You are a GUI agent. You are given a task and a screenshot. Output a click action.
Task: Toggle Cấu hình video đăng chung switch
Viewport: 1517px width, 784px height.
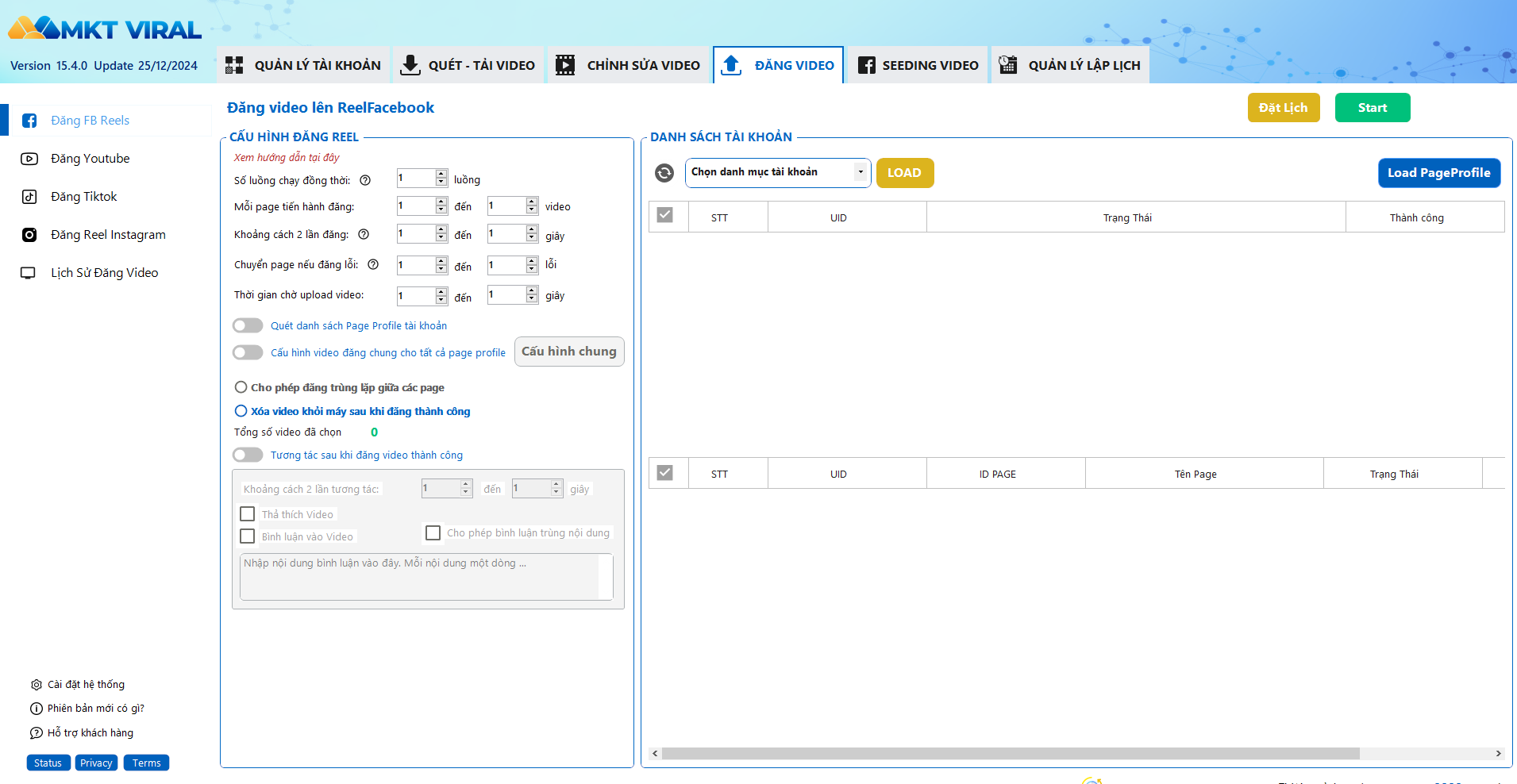(x=248, y=352)
